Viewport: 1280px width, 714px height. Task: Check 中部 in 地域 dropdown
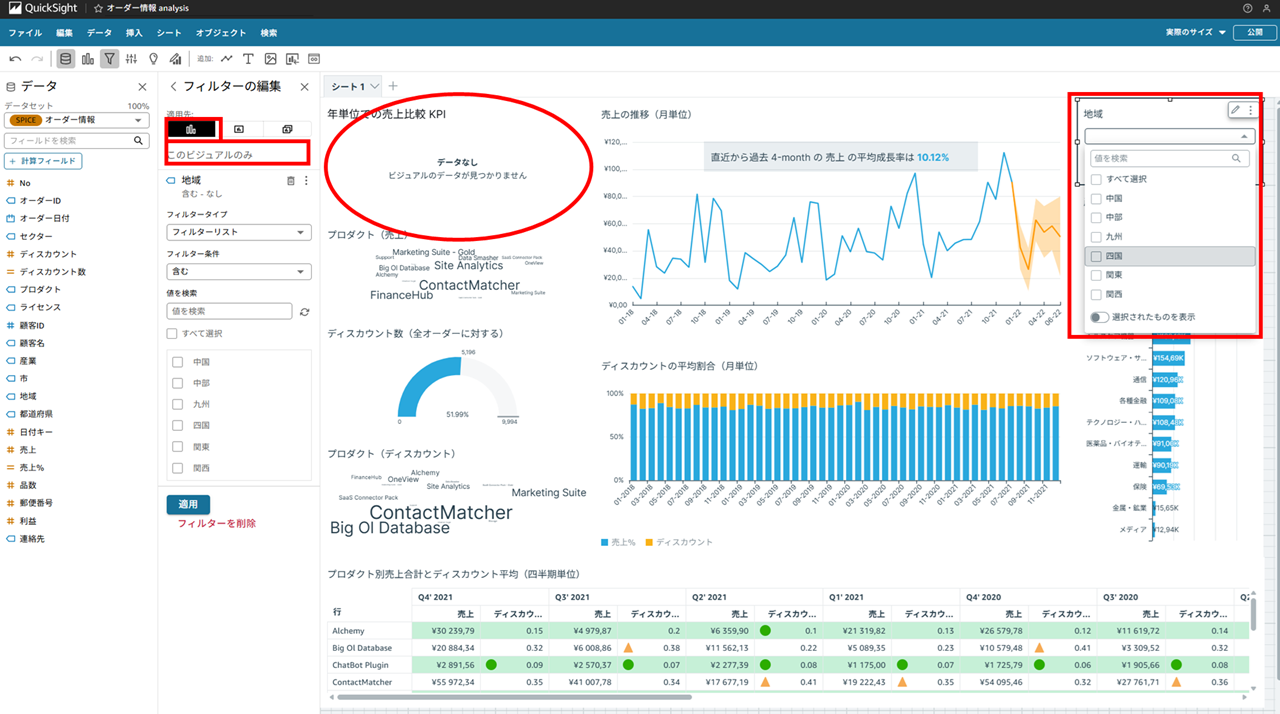click(1097, 217)
